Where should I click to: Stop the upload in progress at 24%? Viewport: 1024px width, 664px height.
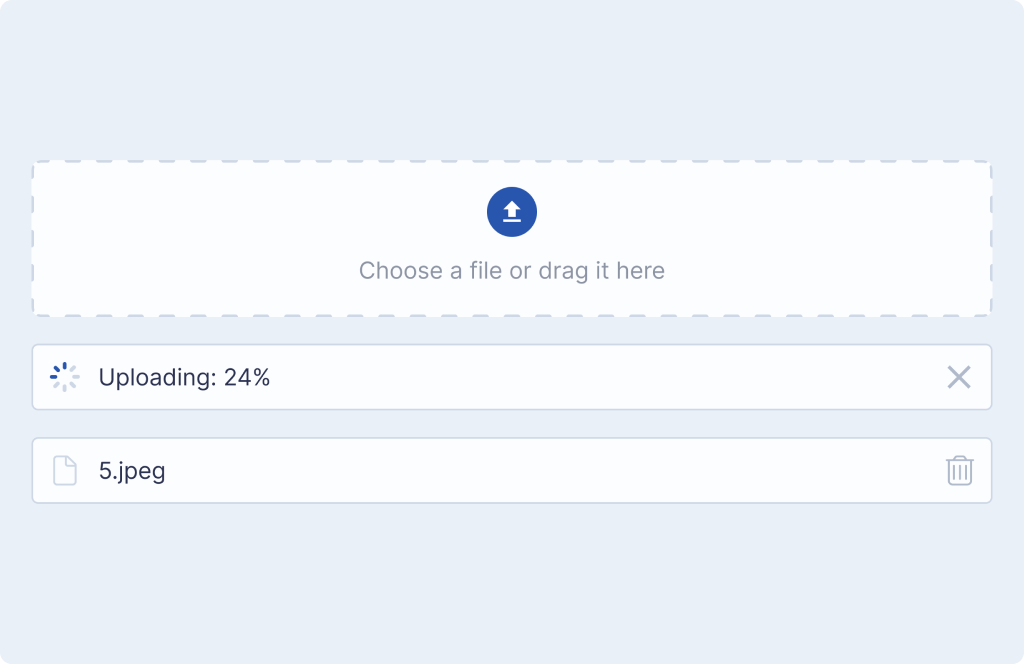[x=959, y=377]
